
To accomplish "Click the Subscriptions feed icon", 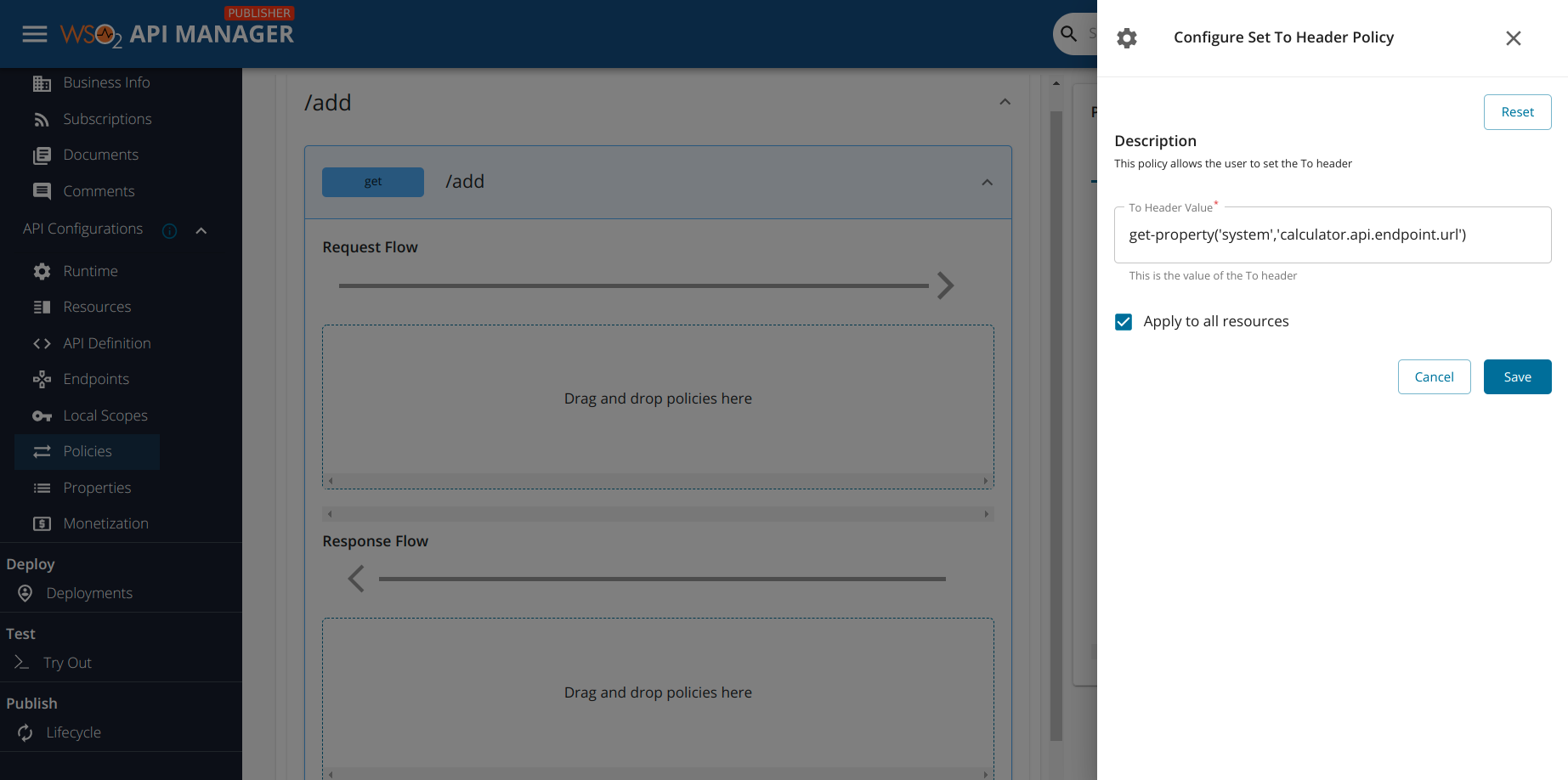I will (x=42, y=120).
